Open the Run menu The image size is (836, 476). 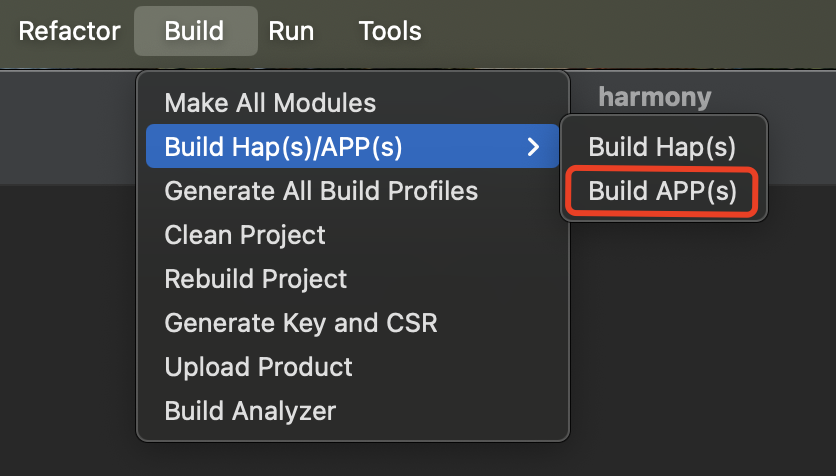(291, 31)
